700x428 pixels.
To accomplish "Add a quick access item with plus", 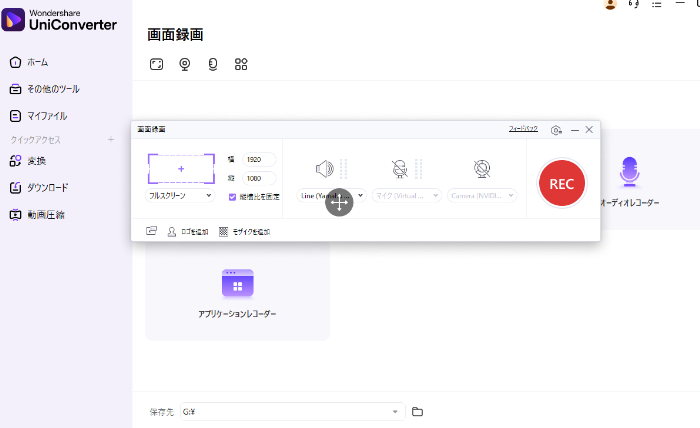I will [x=111, y=140].
